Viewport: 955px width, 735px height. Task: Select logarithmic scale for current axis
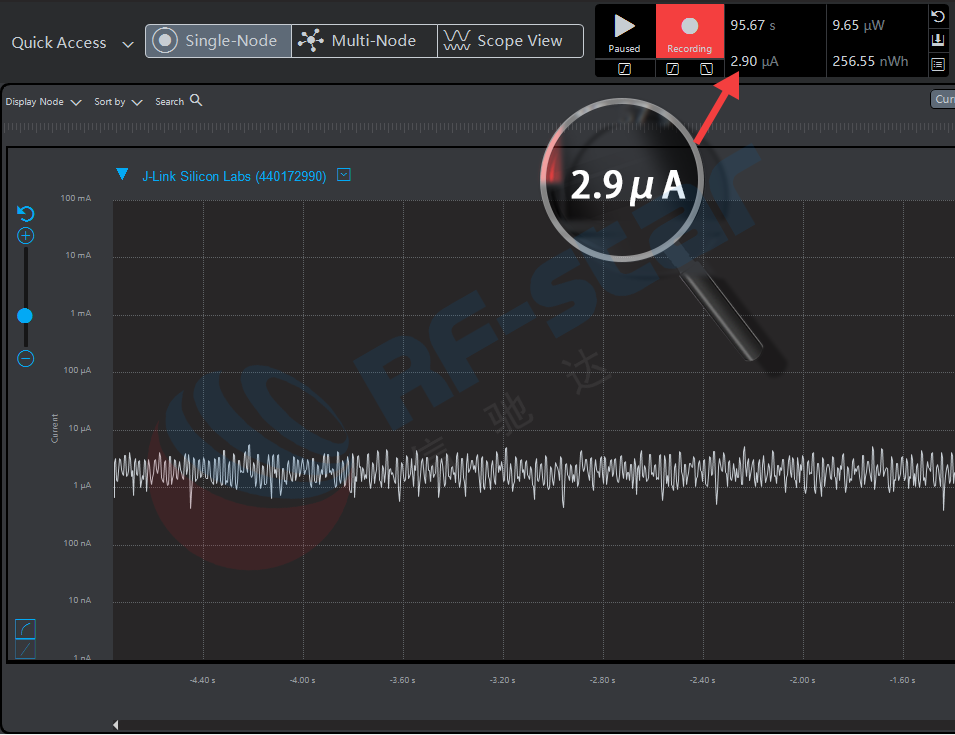[26, 628]
